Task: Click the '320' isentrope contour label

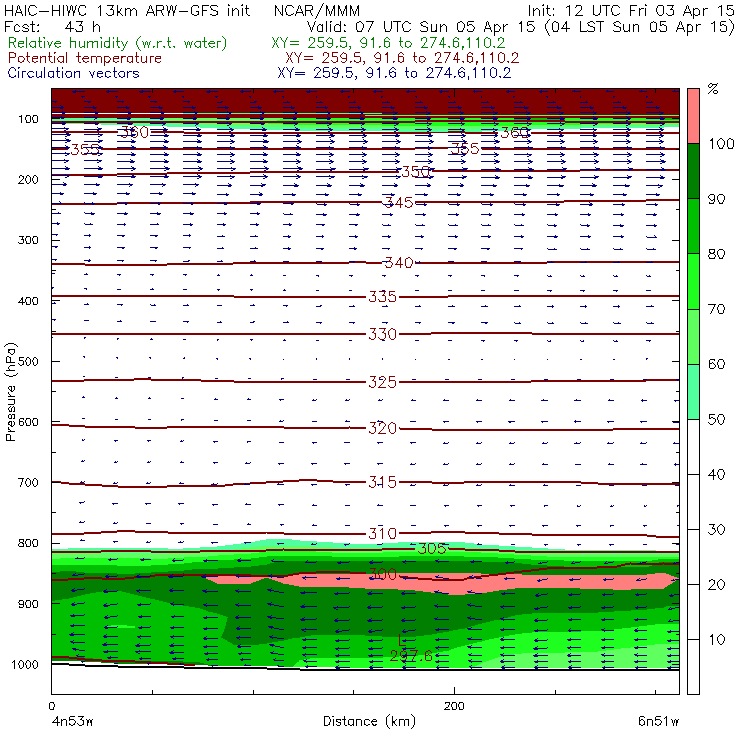Action: [x=382, y=428]
